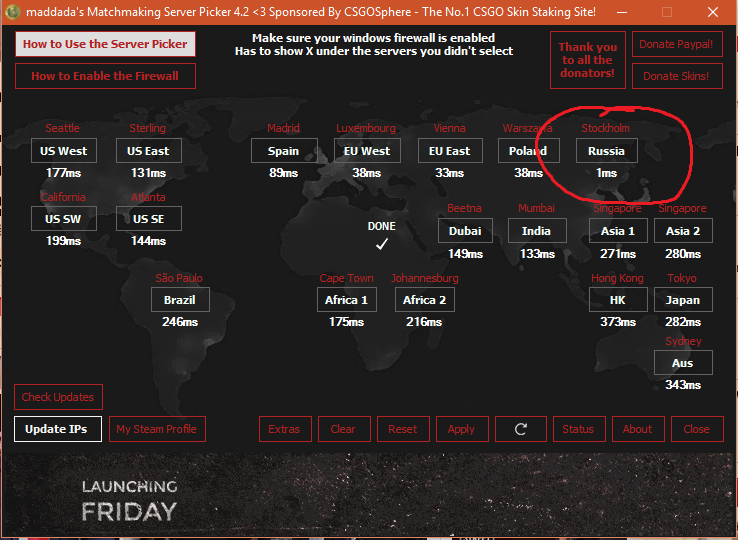Image resolution: width=738 pixels, height=540 pixels.
Task: Click the Mumbai city label
Action: [x=537, y=208]
